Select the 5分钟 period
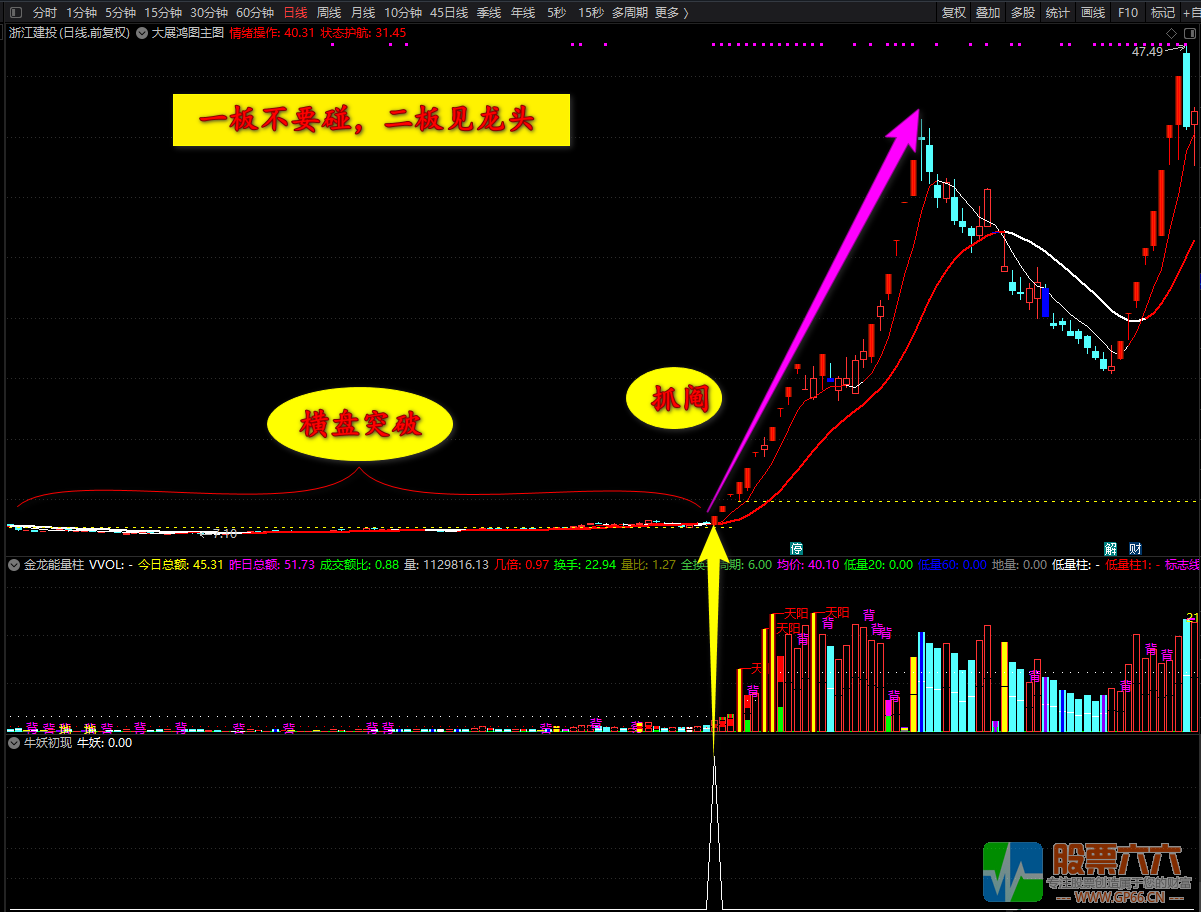 coord(120,13)
